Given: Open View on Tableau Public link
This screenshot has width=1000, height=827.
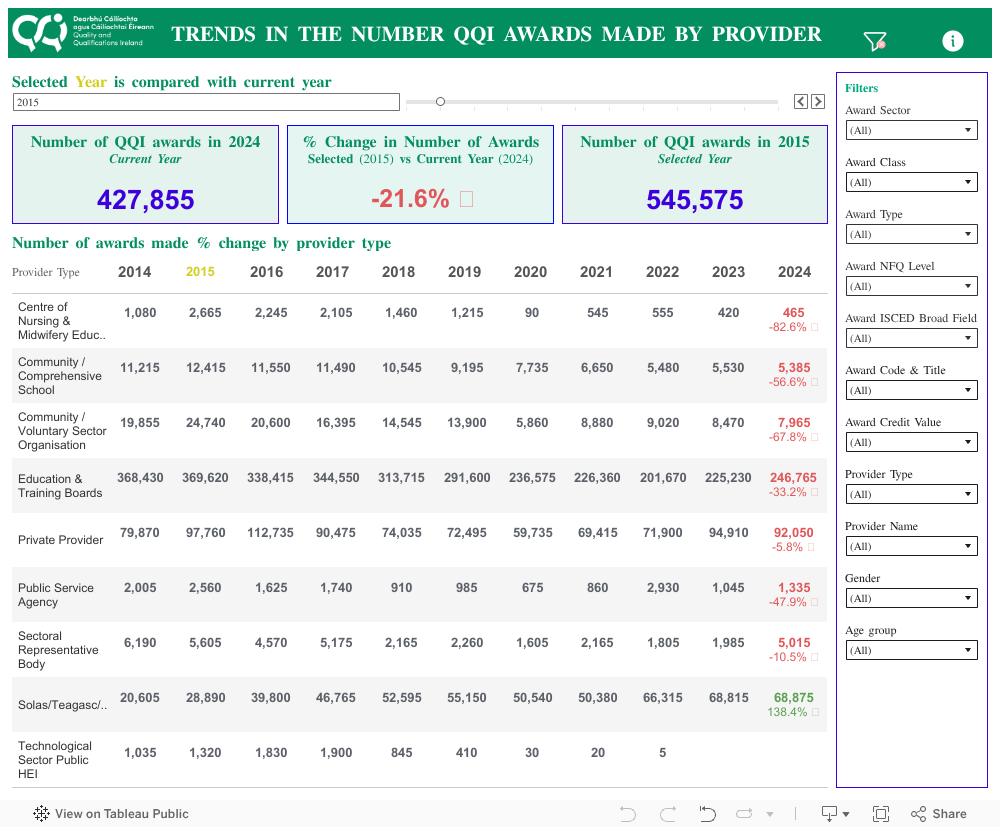Looking at the screenshot, I should [x=111, y=813].
